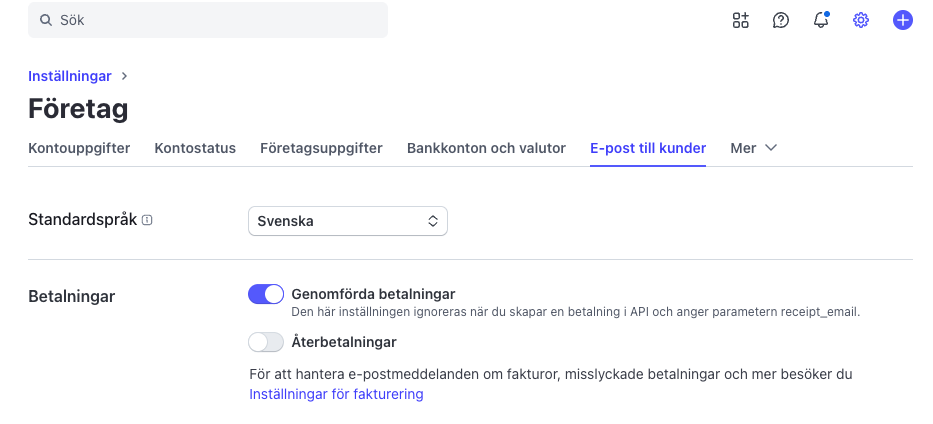Expand the Mer tab menu
This screenshot has width=933, height=424.
(753, 148)
